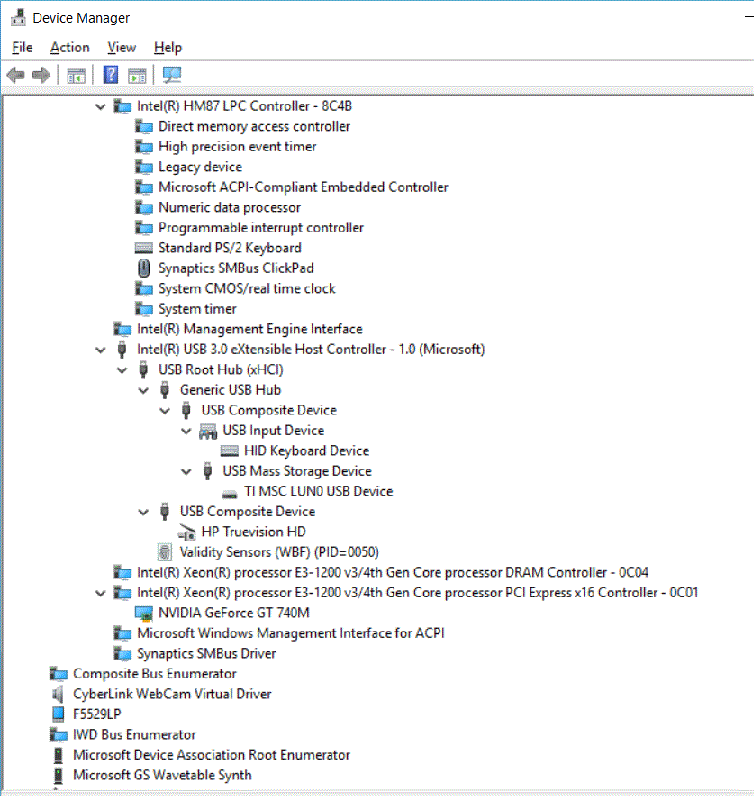Select Microsoft Windows Management Interface for ACPI

coord(291,633)
